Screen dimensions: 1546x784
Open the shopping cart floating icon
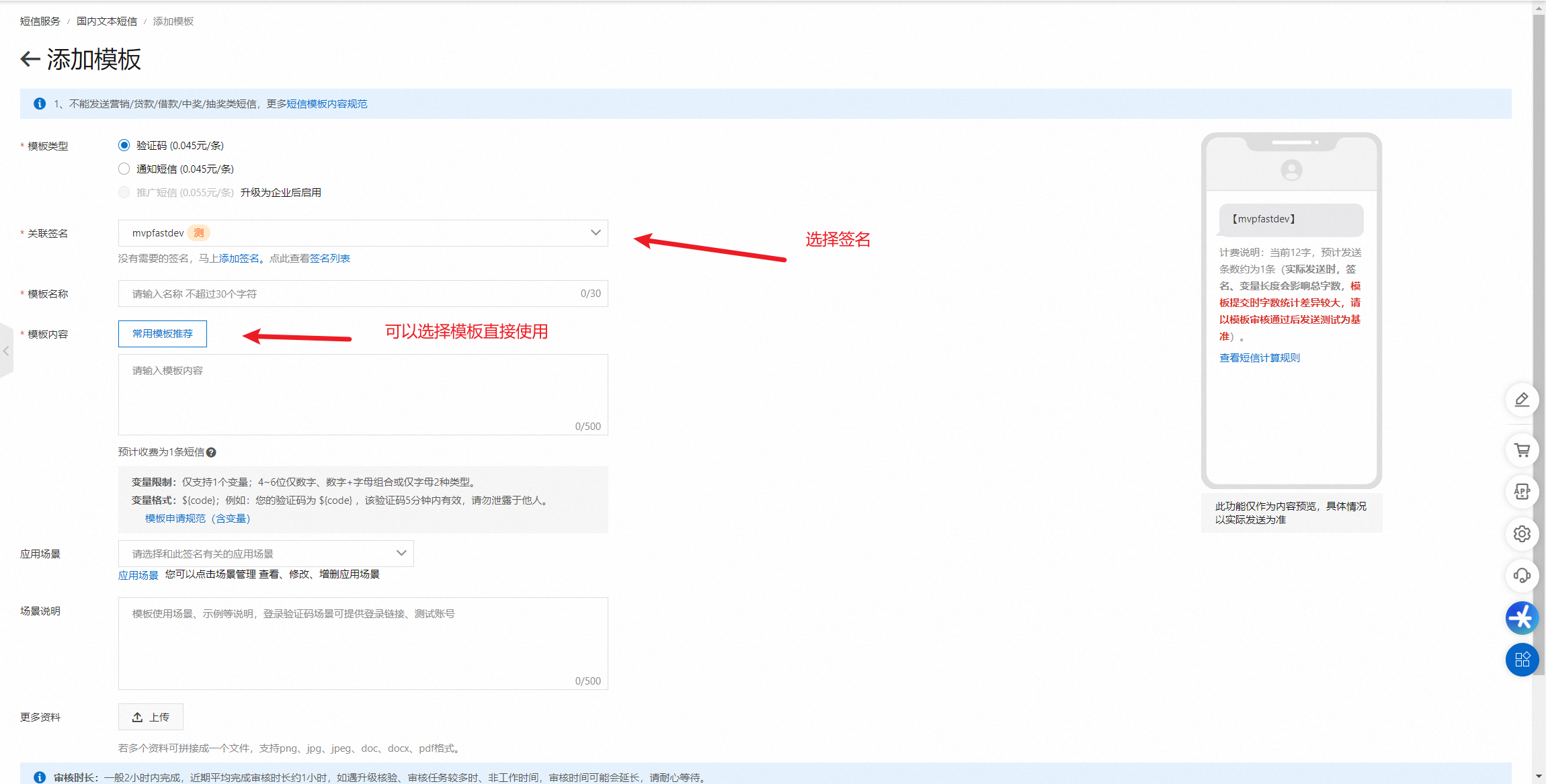pyautogui.click(x=1522, y=450)
